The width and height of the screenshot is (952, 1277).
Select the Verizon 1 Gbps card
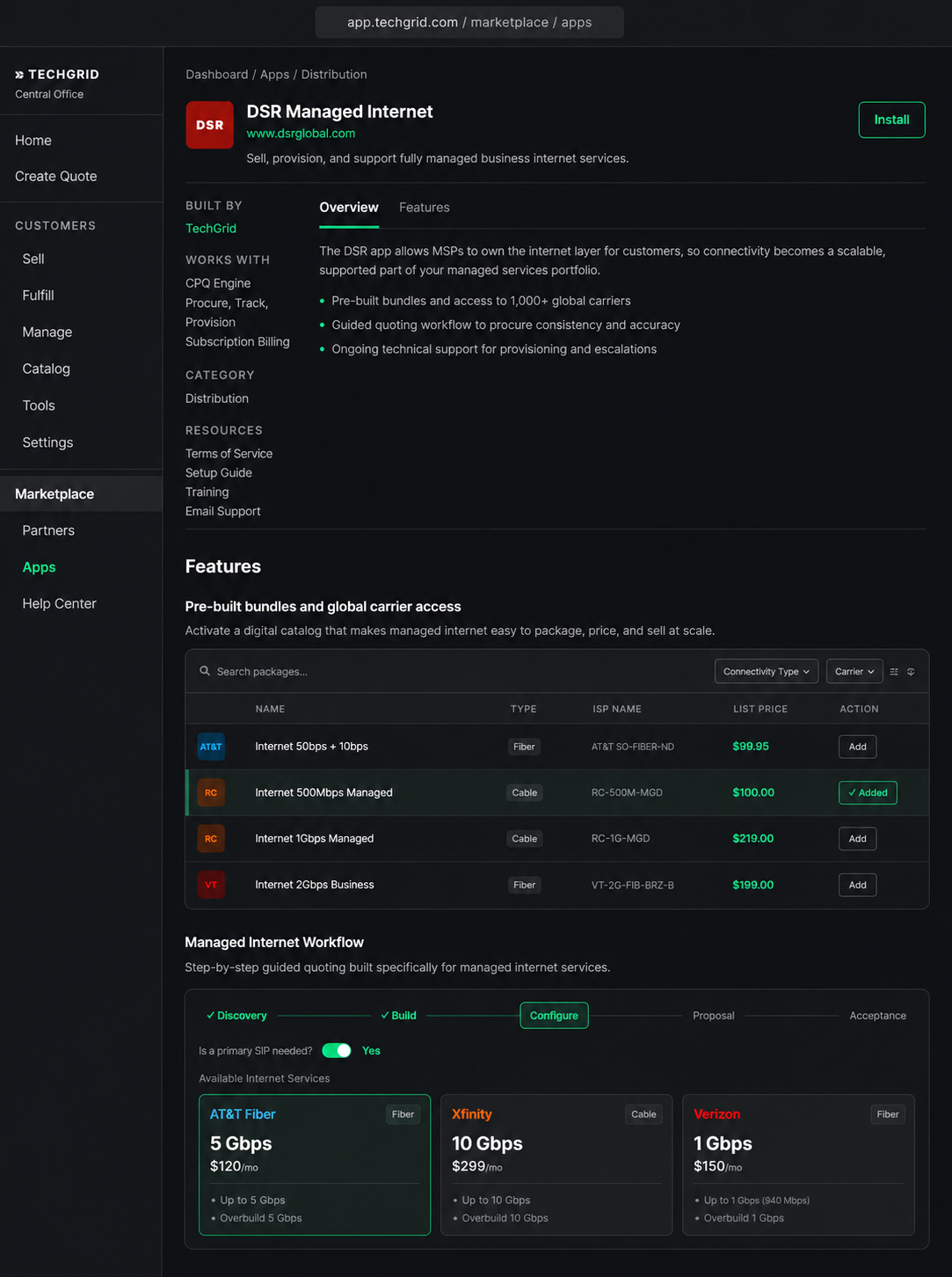(x=798, y=1164)
